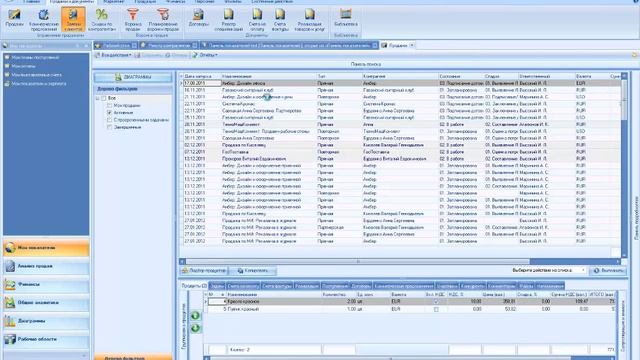
Task: Open Скидки по контрагентам percent icon
Action: (x=101, y=19)
